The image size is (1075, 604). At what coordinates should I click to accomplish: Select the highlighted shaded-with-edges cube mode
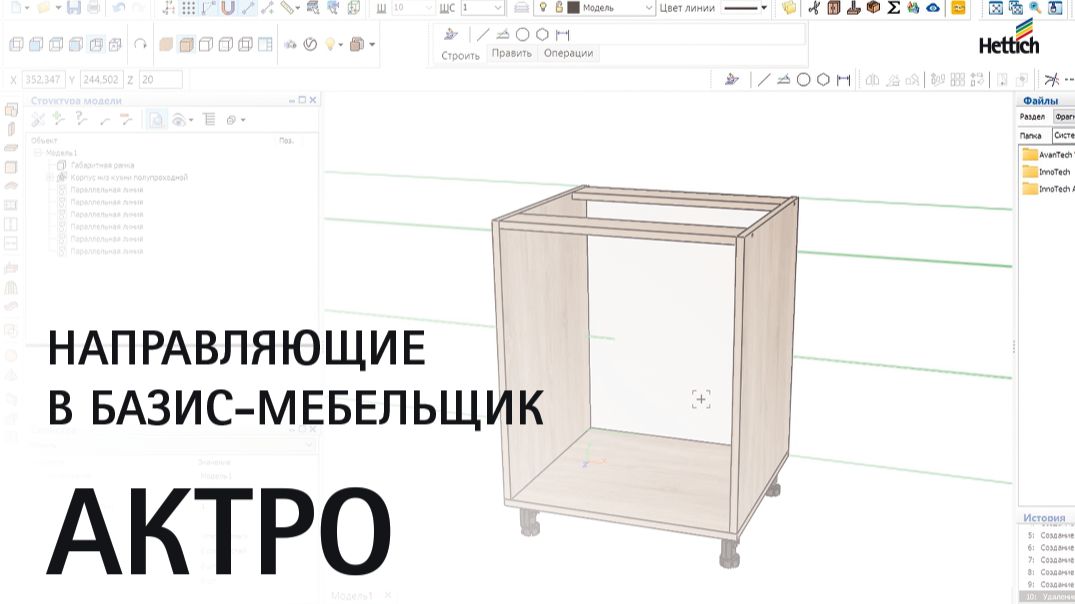pyautogui.click(x=186, y=45)
